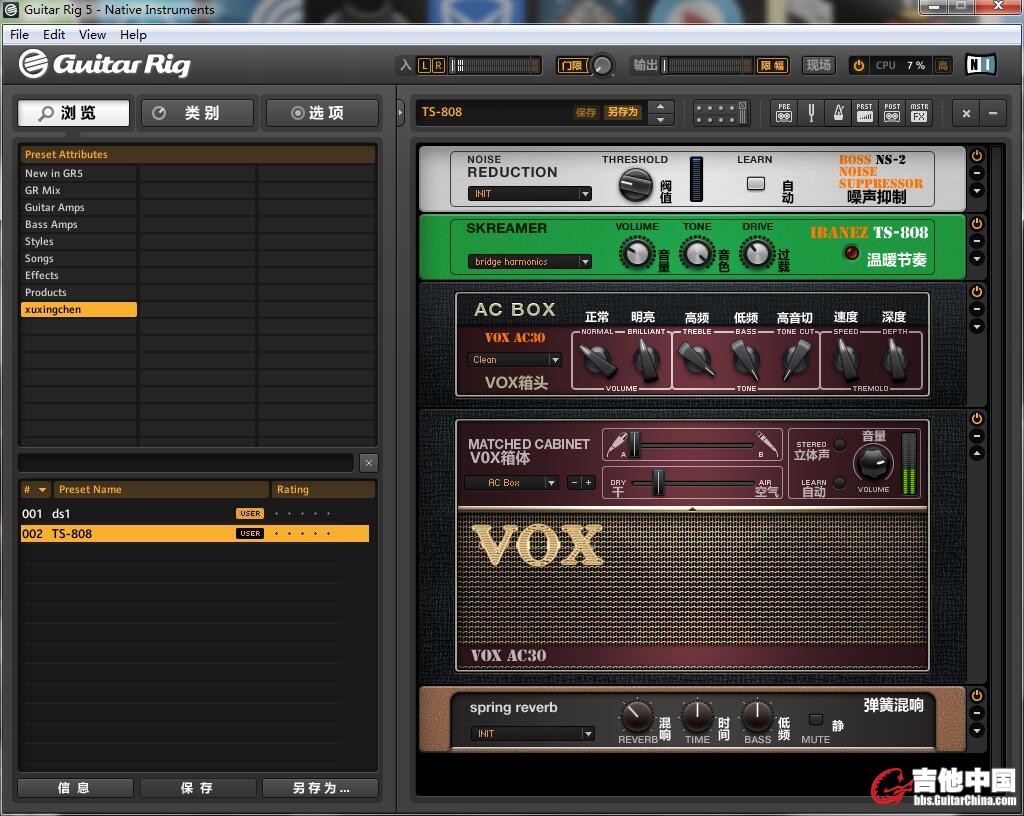Open the Edit menu

54,35
